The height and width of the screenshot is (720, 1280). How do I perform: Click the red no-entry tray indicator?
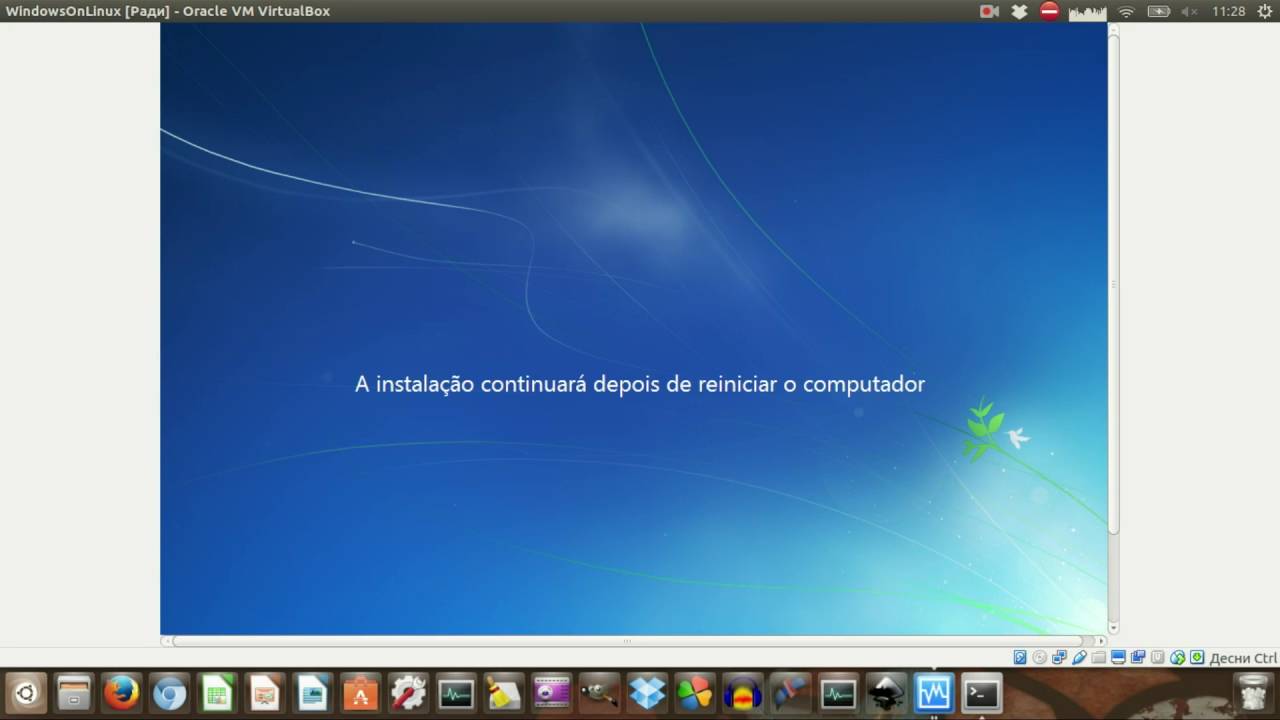[x=1049, y=11]
